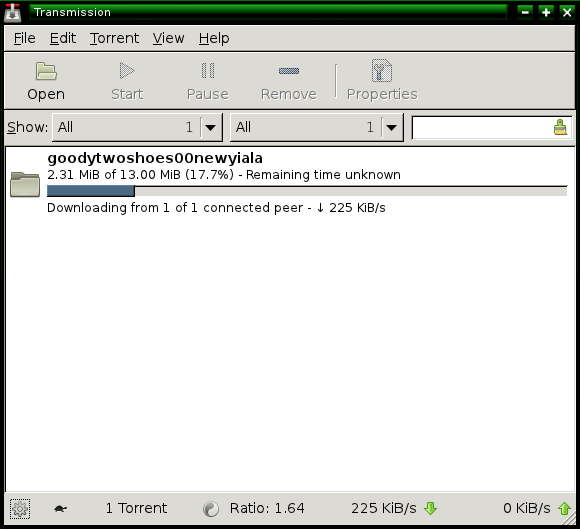Pause the torrent via the Pause toolbar icon
Image resolution: width=580 pixels, height=529 pixels.
[x=208, y=71]
